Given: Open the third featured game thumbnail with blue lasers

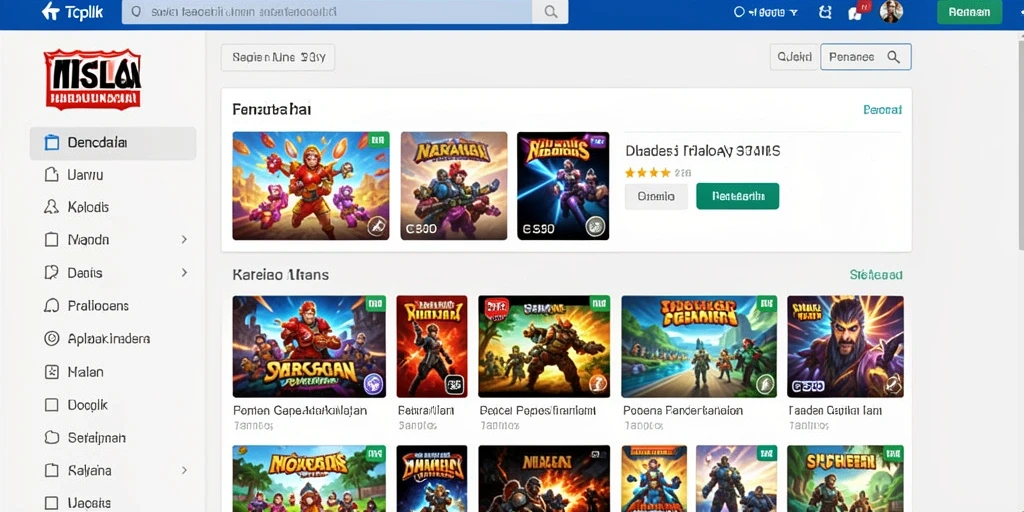Looking at the screenshot, I should (563, 186).
